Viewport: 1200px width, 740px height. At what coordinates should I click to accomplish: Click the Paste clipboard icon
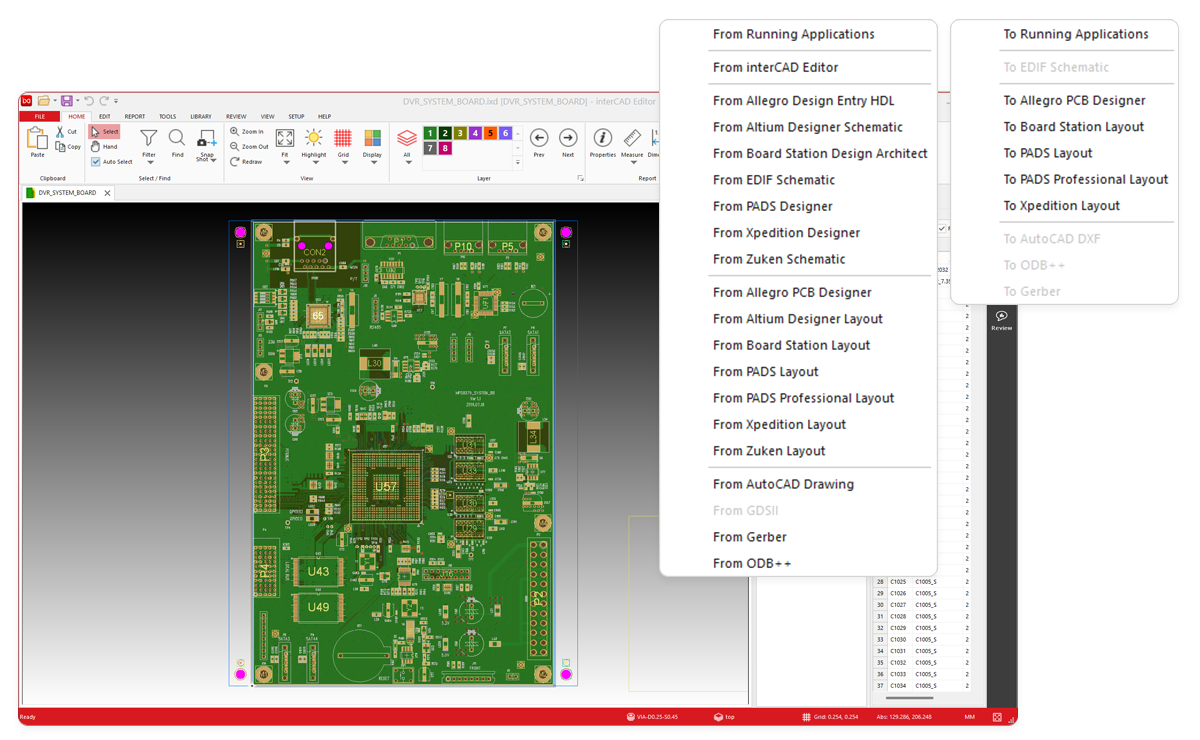click(x=37, y=138)
